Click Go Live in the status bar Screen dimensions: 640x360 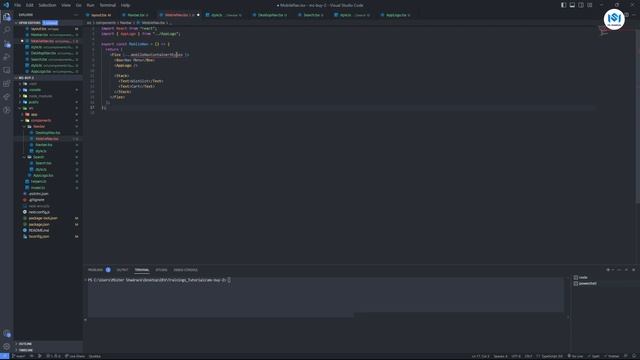point(575,356)
